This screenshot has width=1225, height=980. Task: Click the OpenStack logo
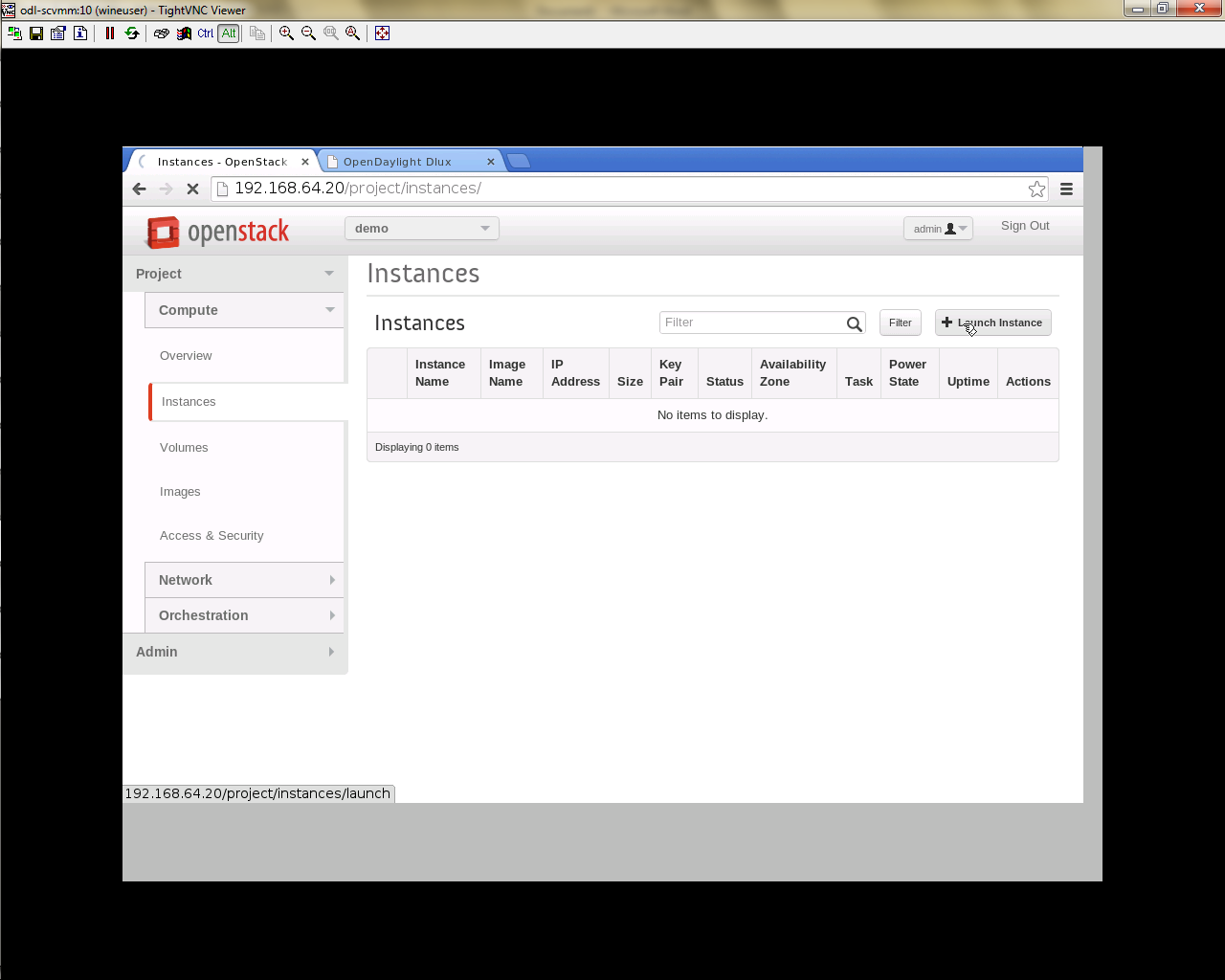click(217, 232)
